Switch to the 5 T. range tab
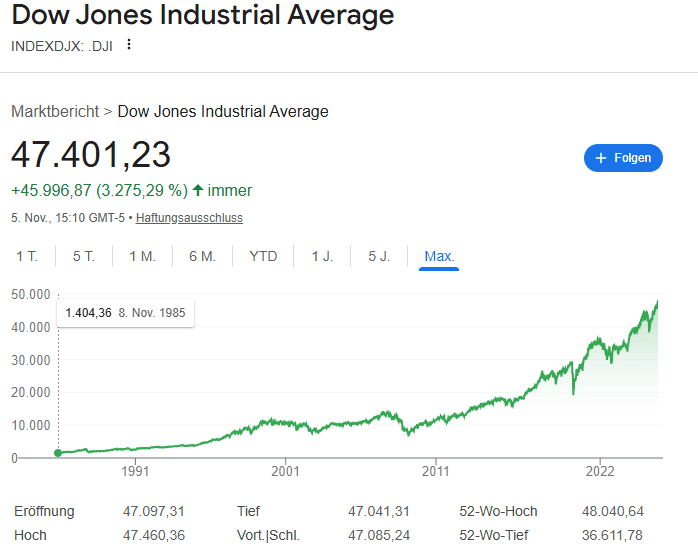 pos(84,256)
